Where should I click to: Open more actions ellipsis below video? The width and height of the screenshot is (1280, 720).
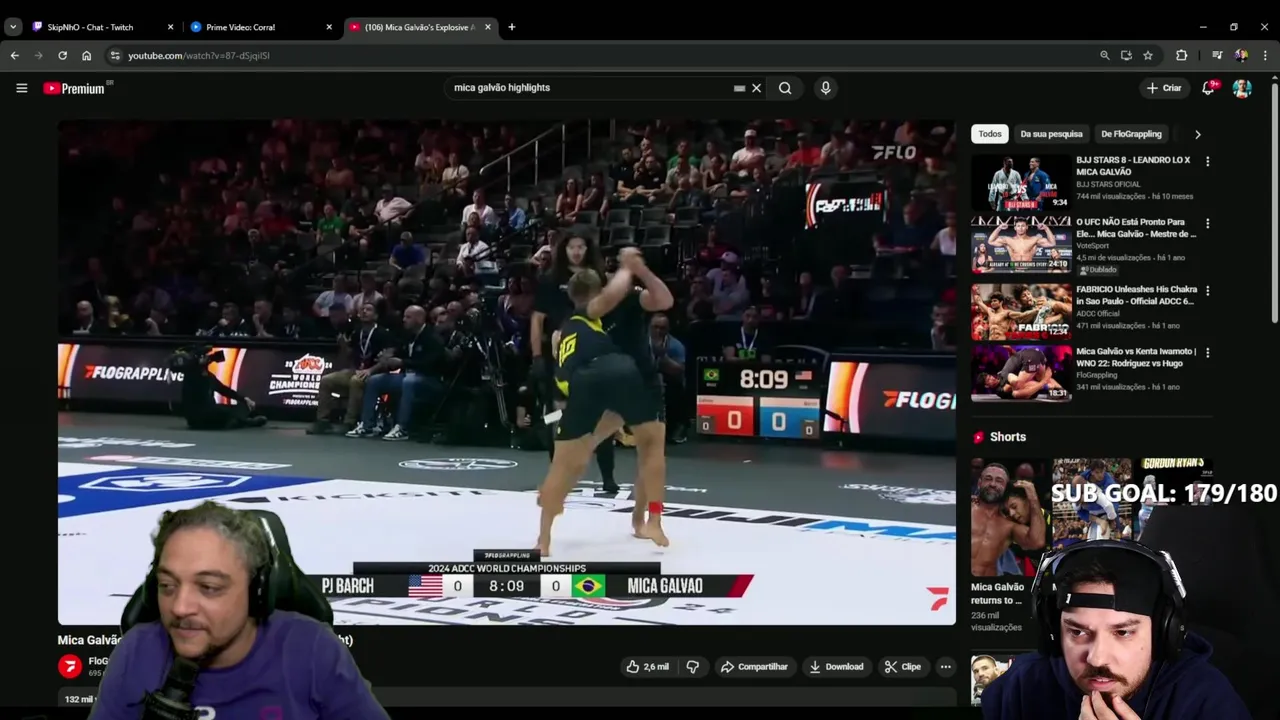pyautogui.click(x=945, y=667)
